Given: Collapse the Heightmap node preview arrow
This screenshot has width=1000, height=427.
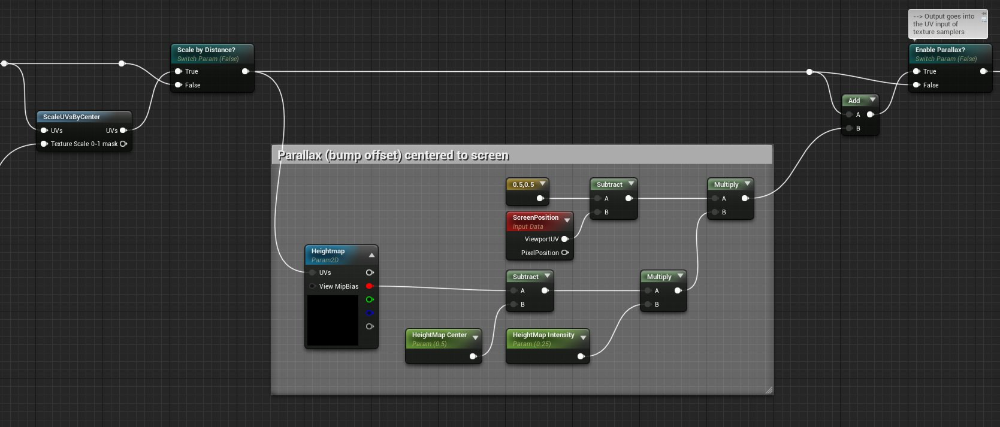Looking at the screenshot, I should [372, 255].
